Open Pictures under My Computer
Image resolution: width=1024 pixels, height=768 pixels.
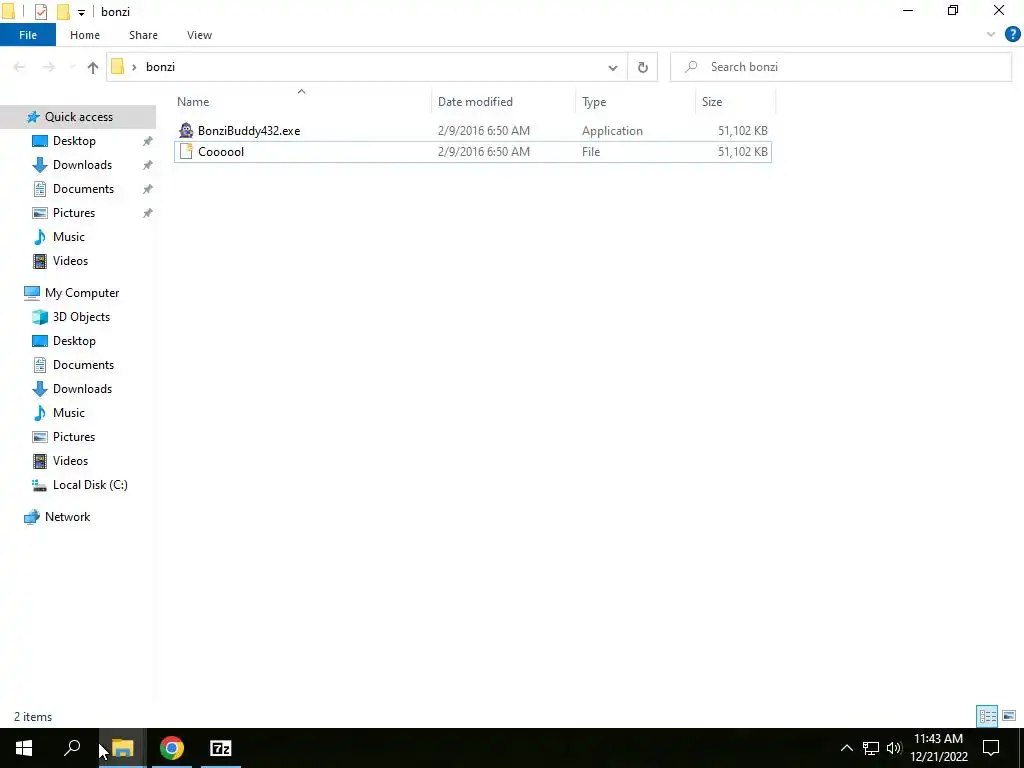pyautogui.click(x=74, y=437)
